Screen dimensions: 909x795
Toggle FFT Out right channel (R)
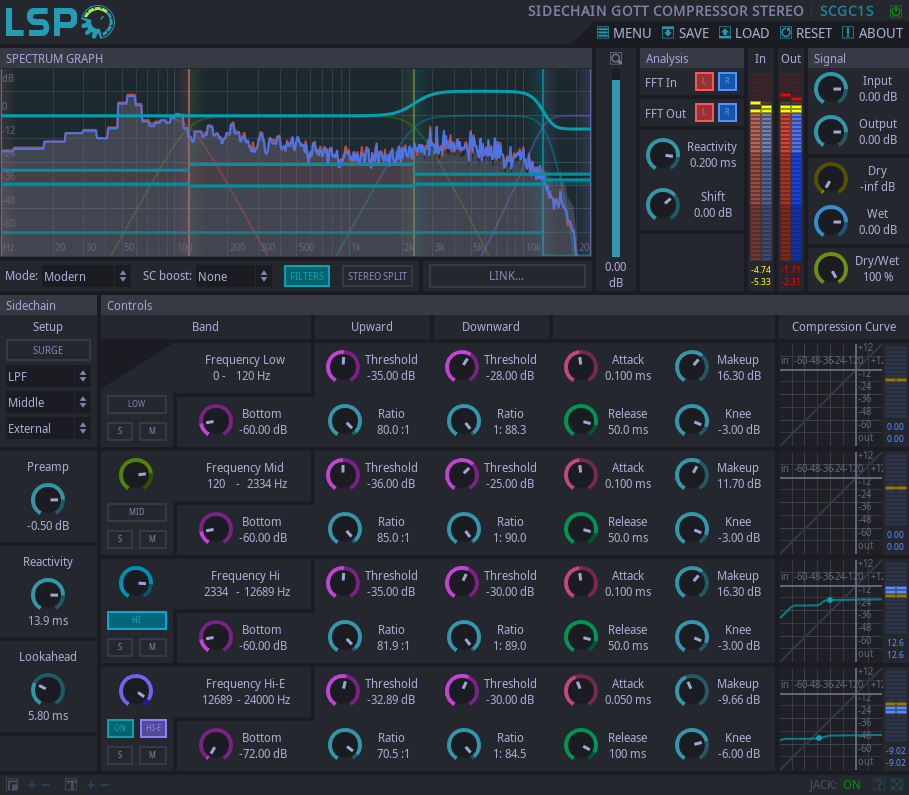coord(727,112)
